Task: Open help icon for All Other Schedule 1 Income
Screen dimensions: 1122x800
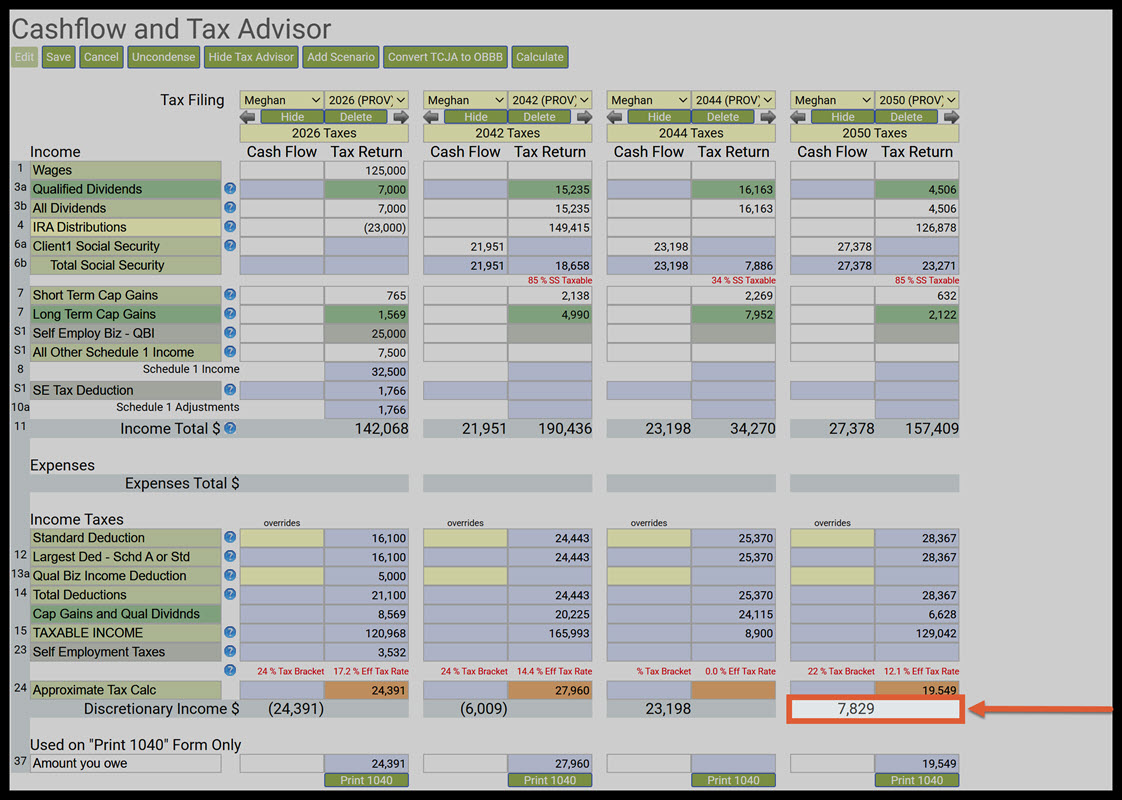Action: pos(230,352)
